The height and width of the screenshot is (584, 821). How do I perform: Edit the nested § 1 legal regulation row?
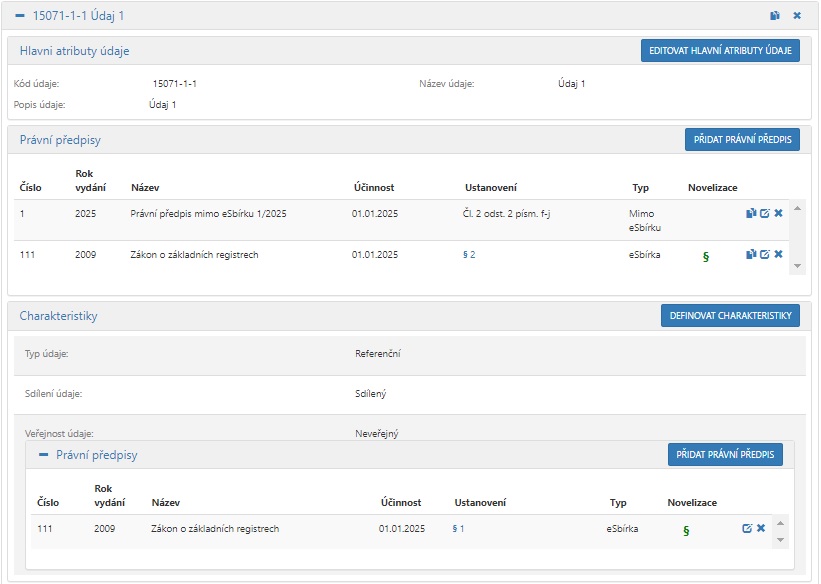click(747, 528)
